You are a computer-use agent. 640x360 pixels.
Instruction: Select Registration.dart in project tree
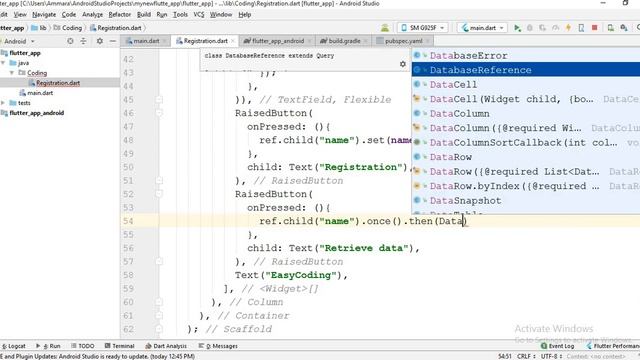pyautogui.click(x=58, y=83)
